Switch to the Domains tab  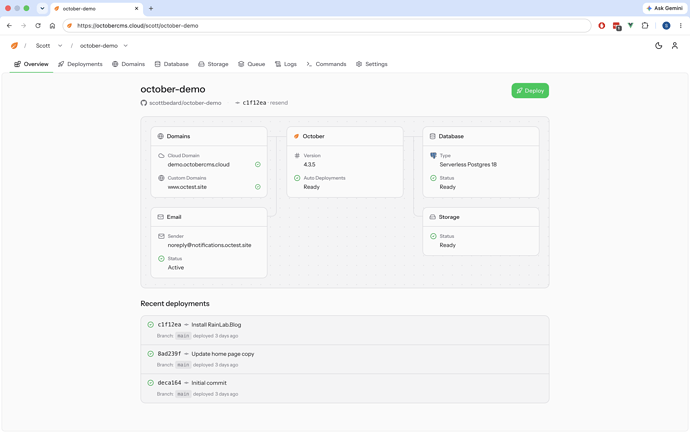(128, 64)
